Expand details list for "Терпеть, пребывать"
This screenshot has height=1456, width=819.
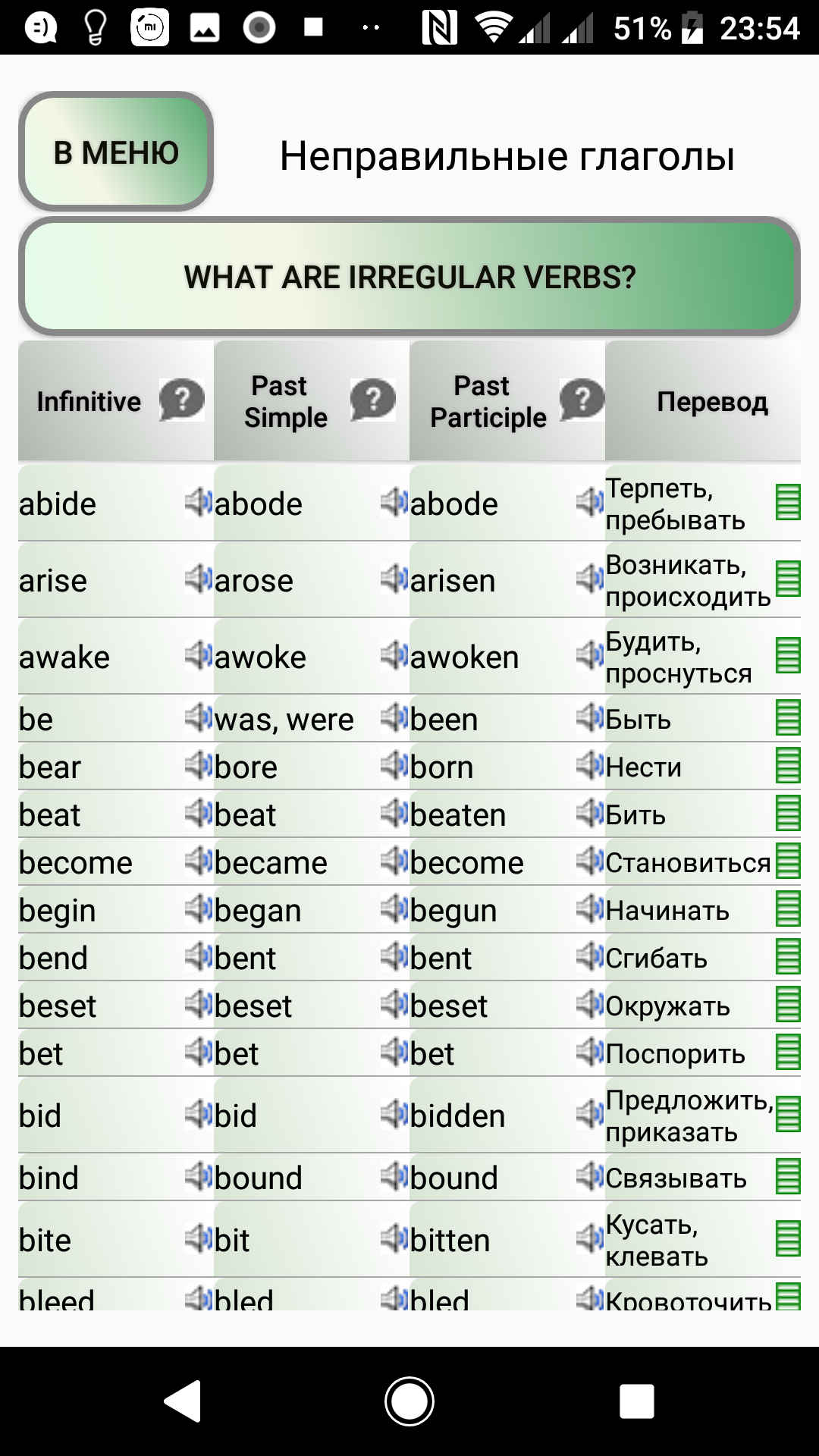pyautogui.click(x=788, y=502)
